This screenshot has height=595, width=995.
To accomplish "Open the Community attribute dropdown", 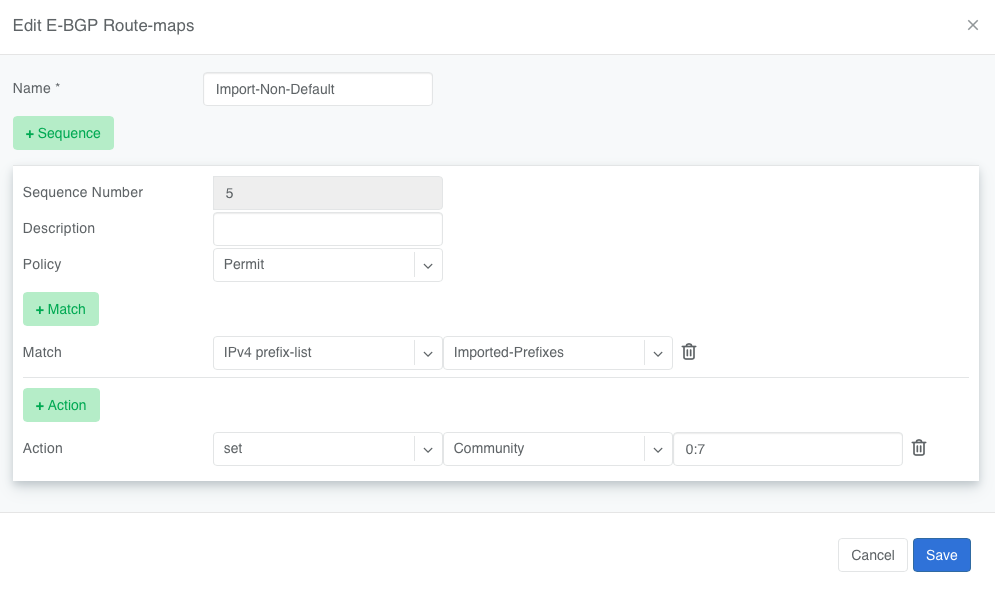I will (x=544, y=449).
